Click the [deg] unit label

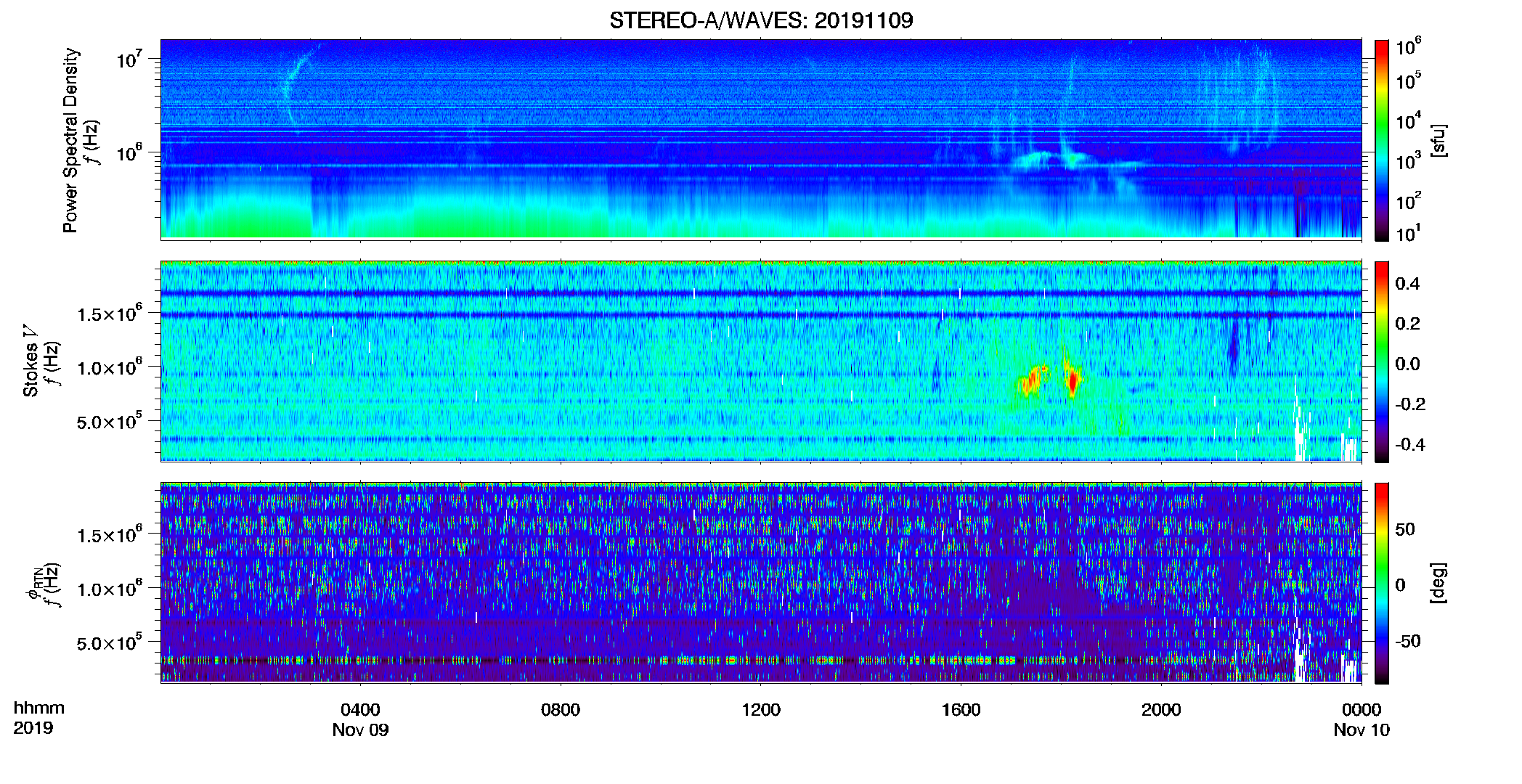tap(1438, 583)
